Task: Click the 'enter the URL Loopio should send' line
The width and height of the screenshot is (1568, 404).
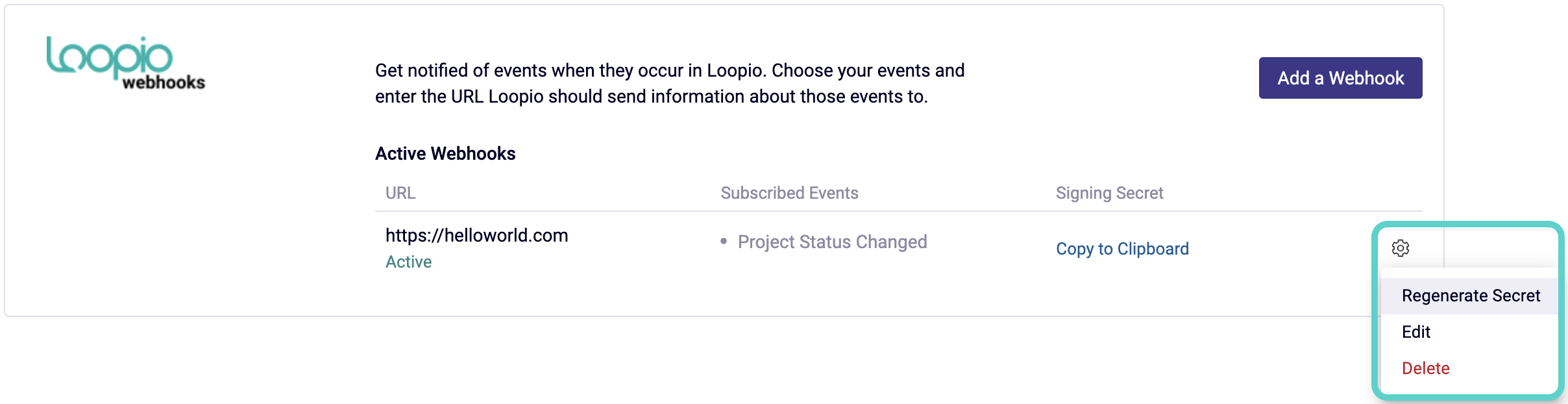Action: click(x=652, y=96)
